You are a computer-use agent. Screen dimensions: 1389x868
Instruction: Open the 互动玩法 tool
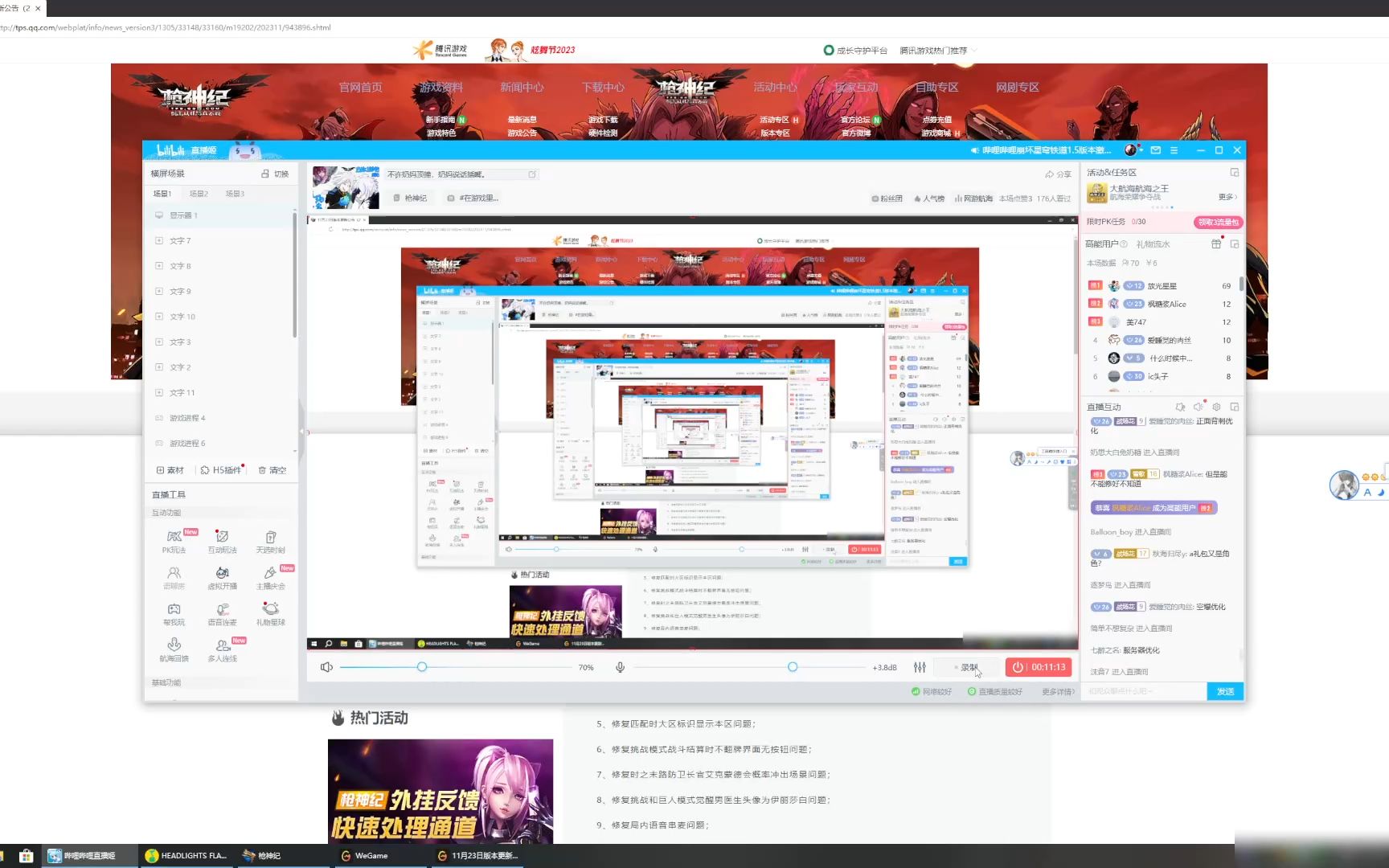point(222,542)
